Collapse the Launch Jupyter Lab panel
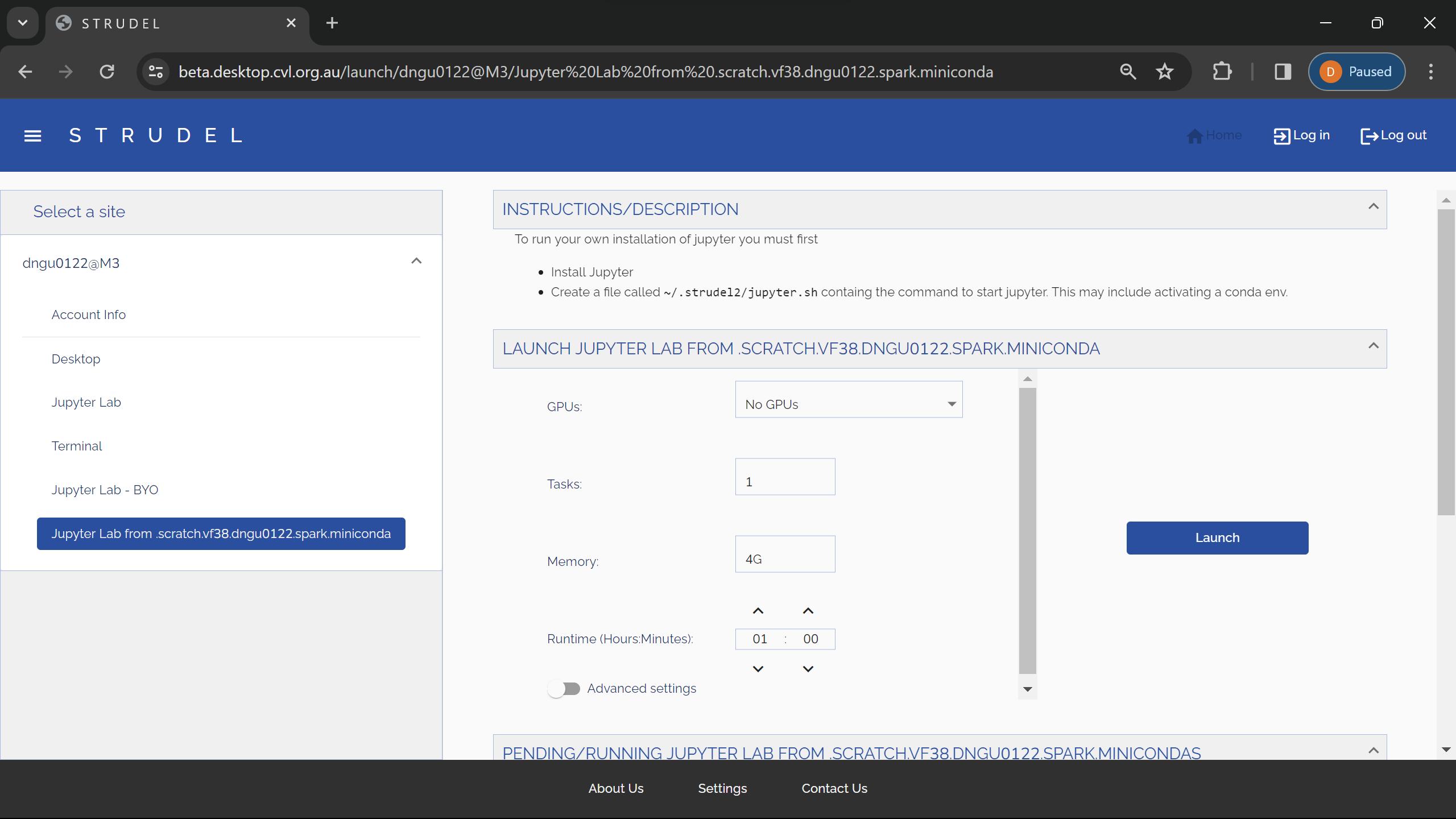The height and width of the screenshot is (819, 1456). (1374, 346)
